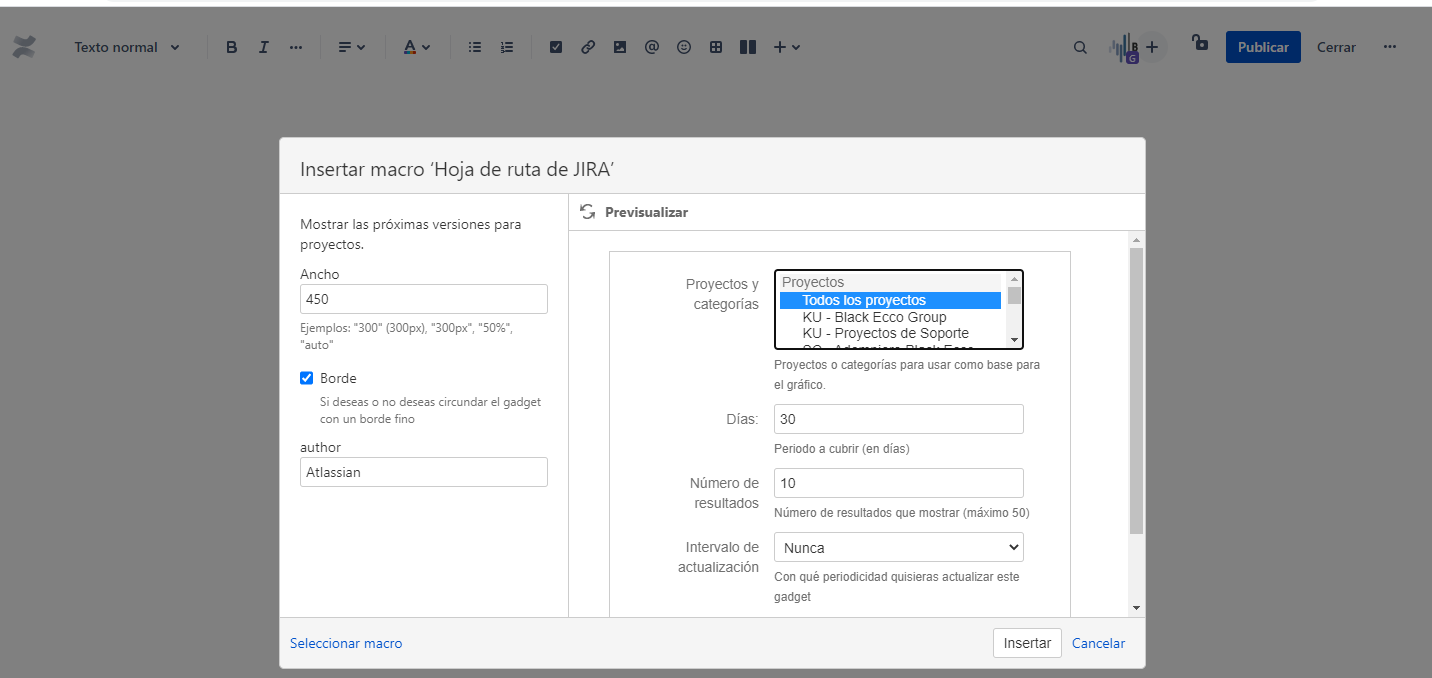1432x678 pixels.
Task: Open the Seleccionar macro link
Action: point(346,643)
